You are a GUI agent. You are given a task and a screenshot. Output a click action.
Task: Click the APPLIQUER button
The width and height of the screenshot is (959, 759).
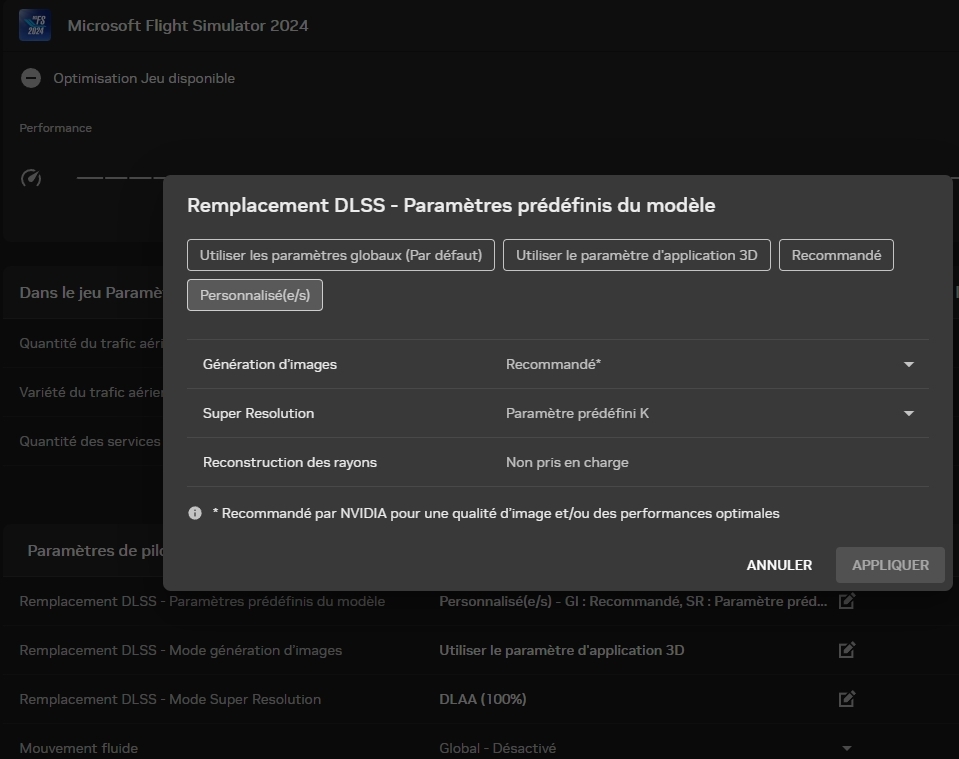(x=890, y=565)
